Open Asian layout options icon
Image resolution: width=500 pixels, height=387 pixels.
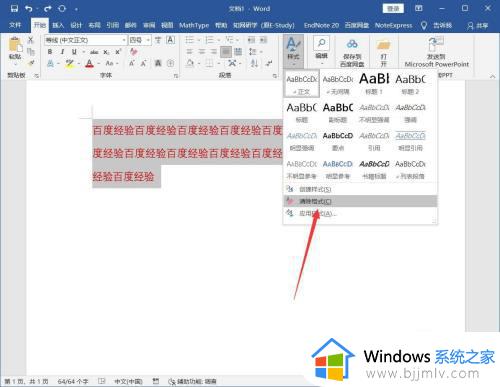232,63
